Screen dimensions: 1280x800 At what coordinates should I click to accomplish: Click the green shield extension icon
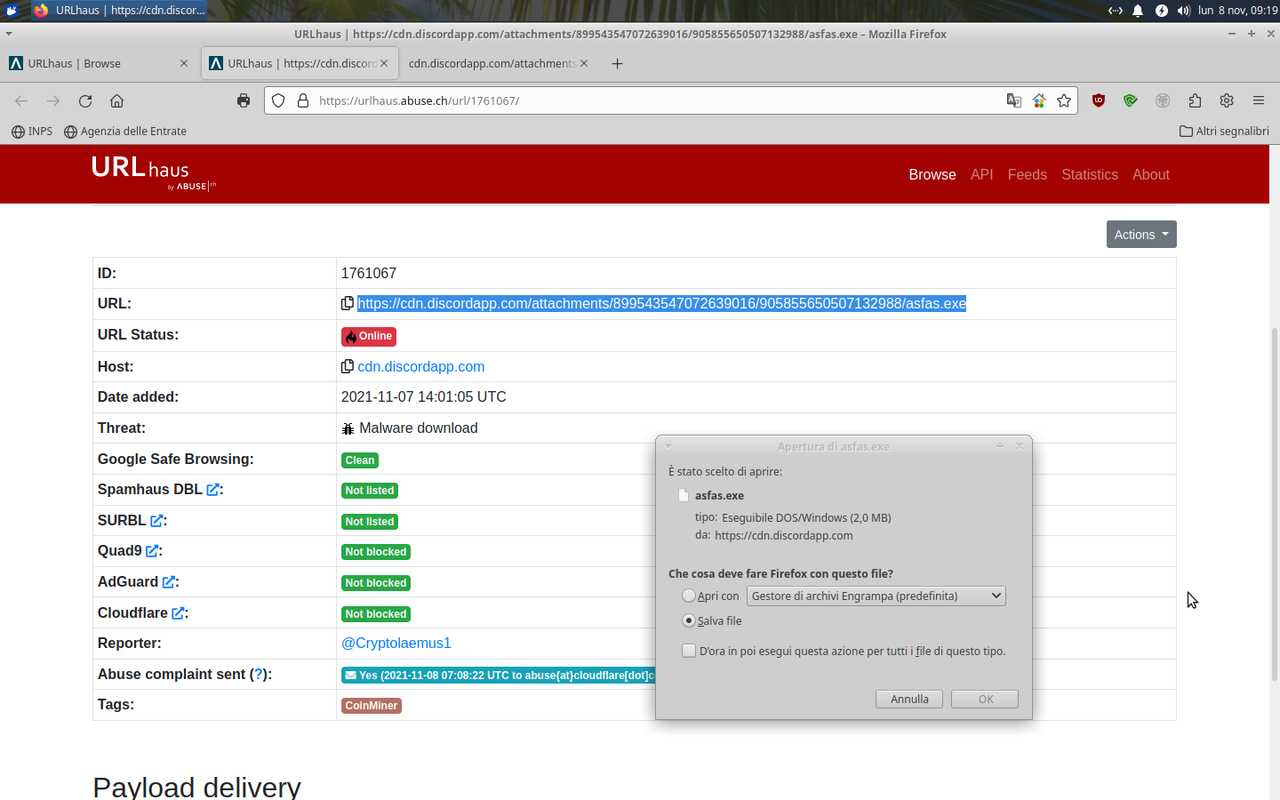tap(1131, 101)
